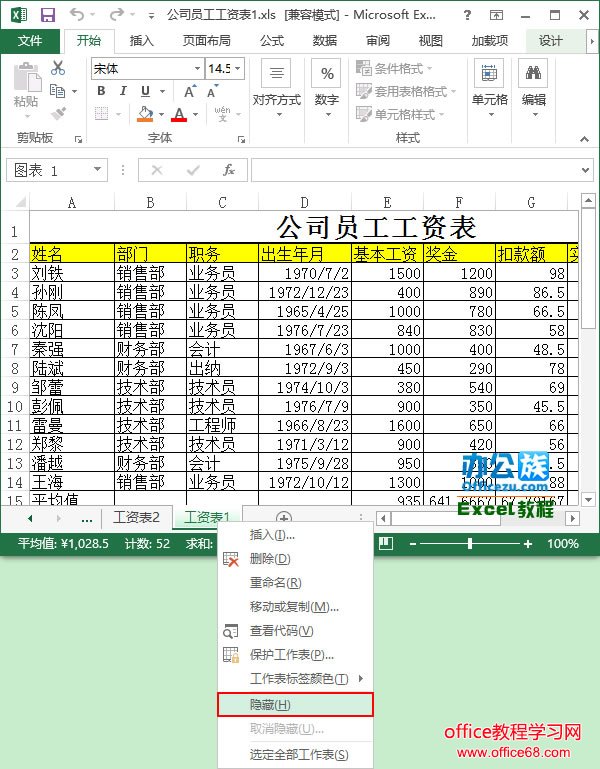
Task: Click the formula bar Enter checkmark icon
Action: pyautogui.click(x=193, y=170)
